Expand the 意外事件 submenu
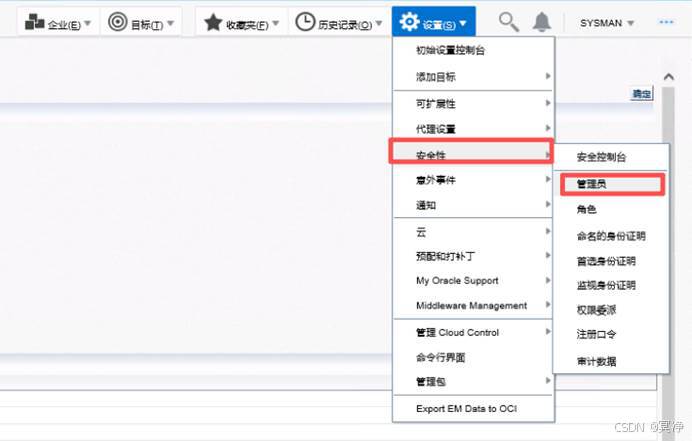Screen dimensions: 692x441 (x=473, y=180)
